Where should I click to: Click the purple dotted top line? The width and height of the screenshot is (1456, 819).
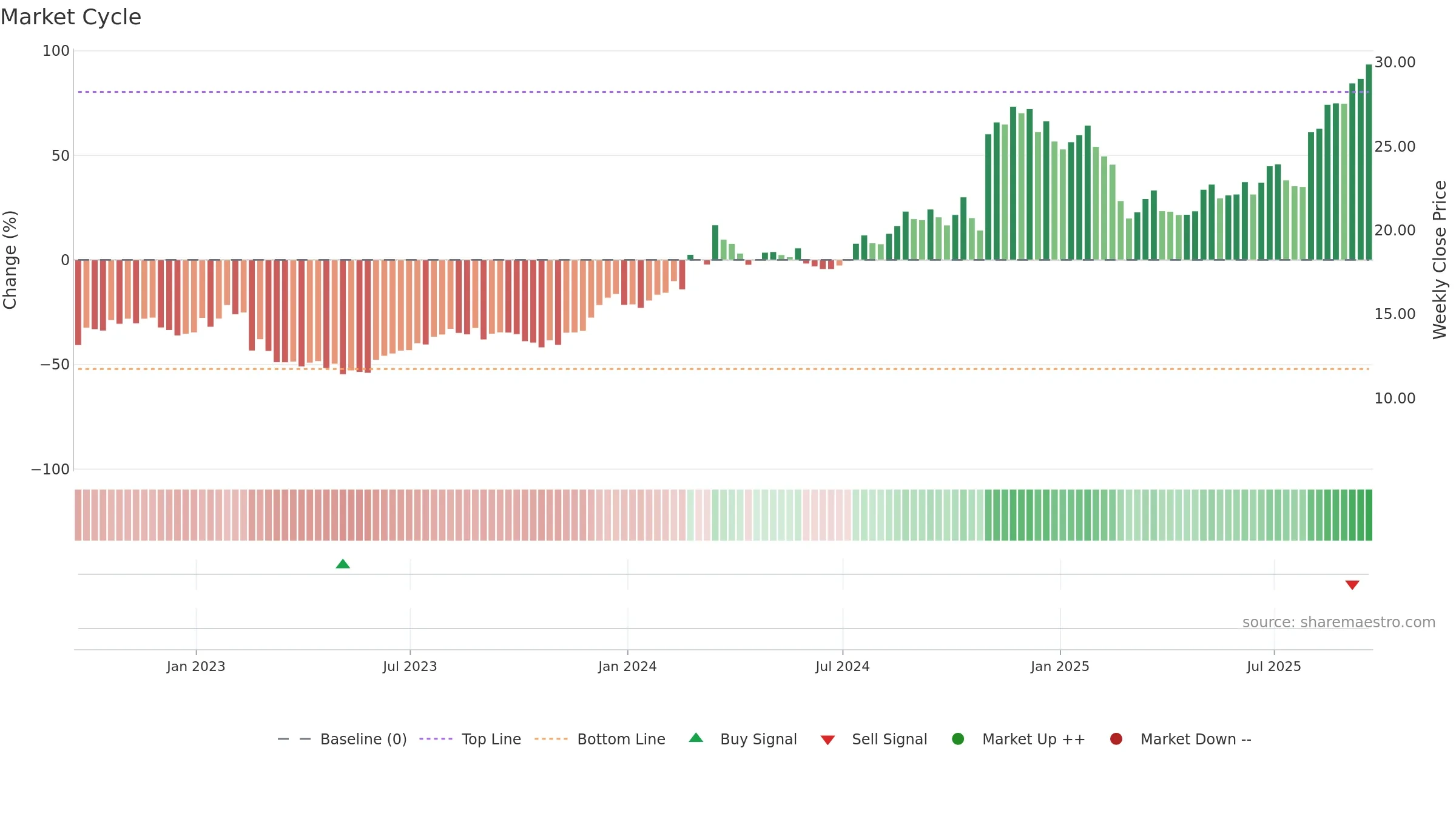[723, 92]
